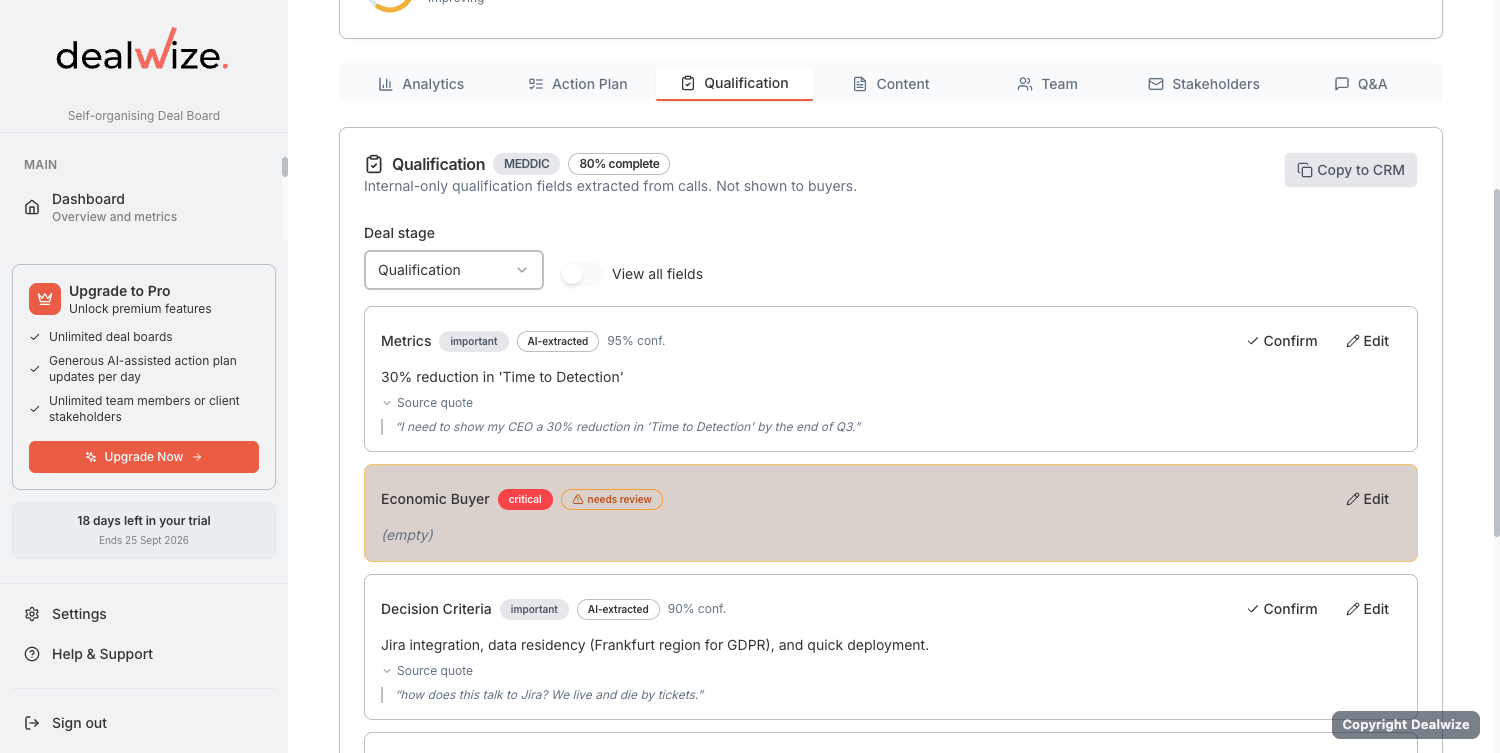Viewport: 1500px width, 753px height.
Task: Click the Stakeholders envelope icon
Action: [1156, 84]
